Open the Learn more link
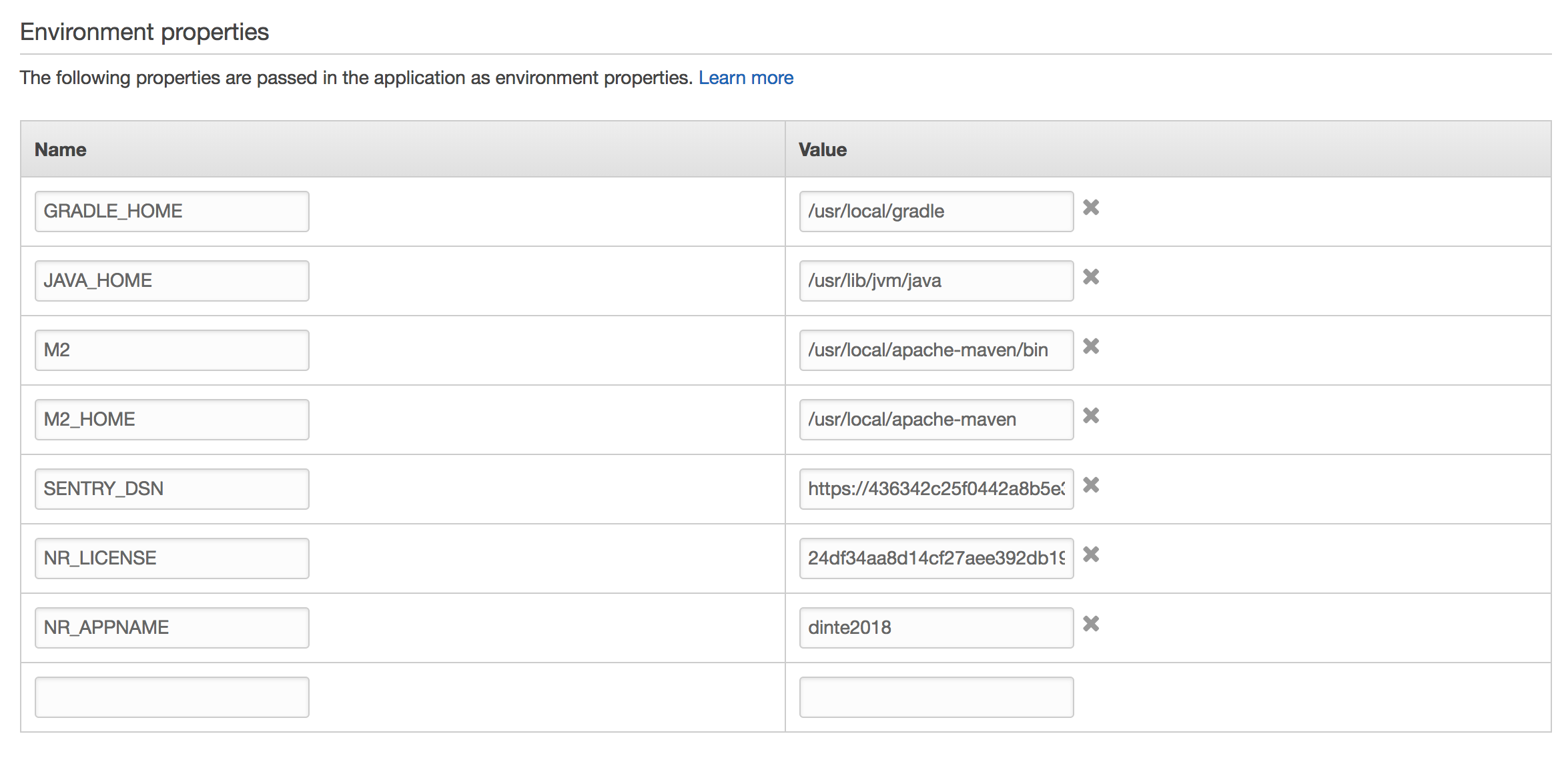Screen dimensions: 1568x766 click(x=745, y=78)
